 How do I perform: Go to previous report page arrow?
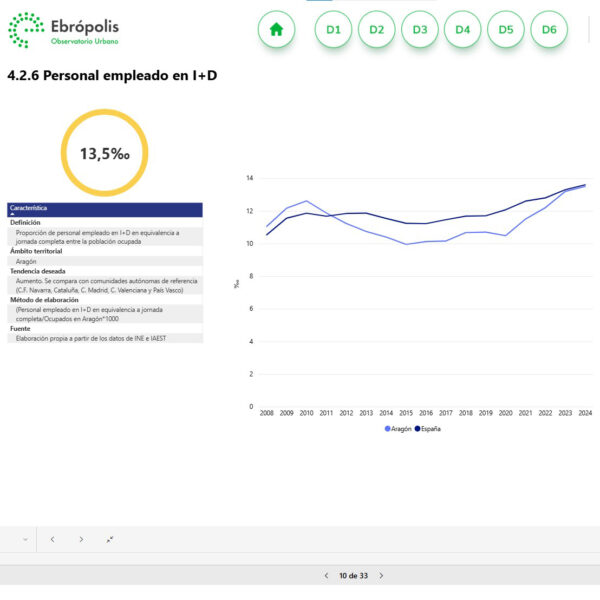click(x=326, y=576)
